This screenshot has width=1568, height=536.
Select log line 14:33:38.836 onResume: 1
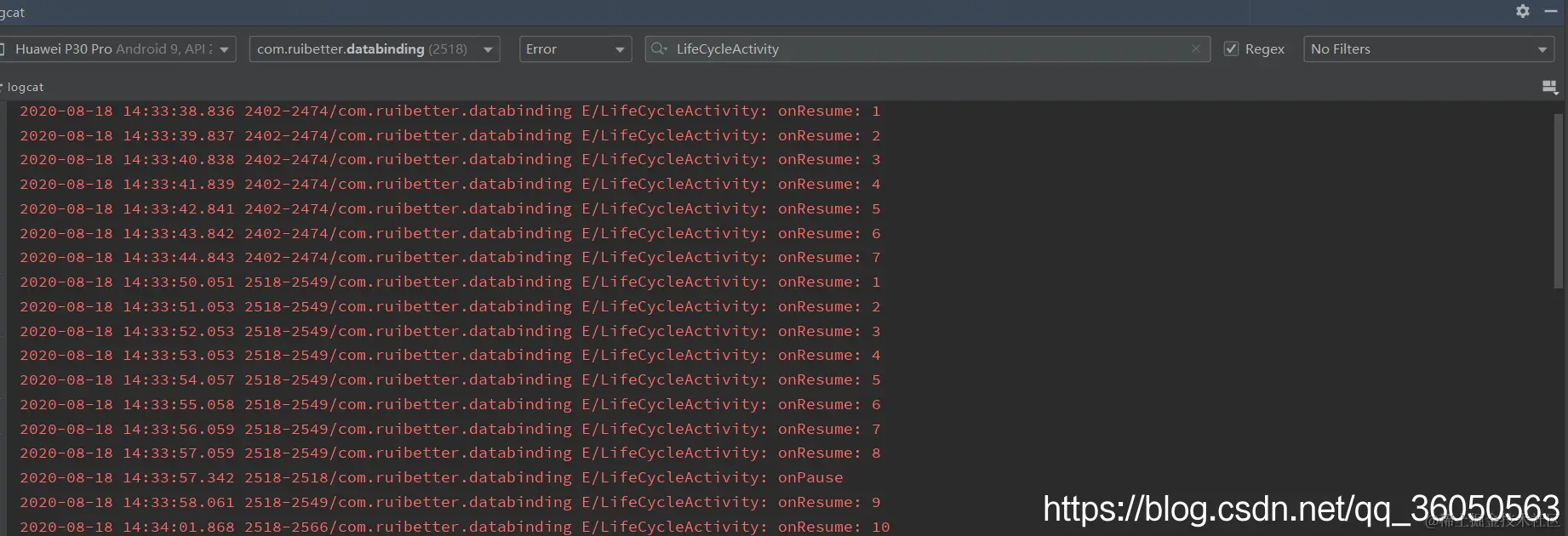[x=450, y=111]
